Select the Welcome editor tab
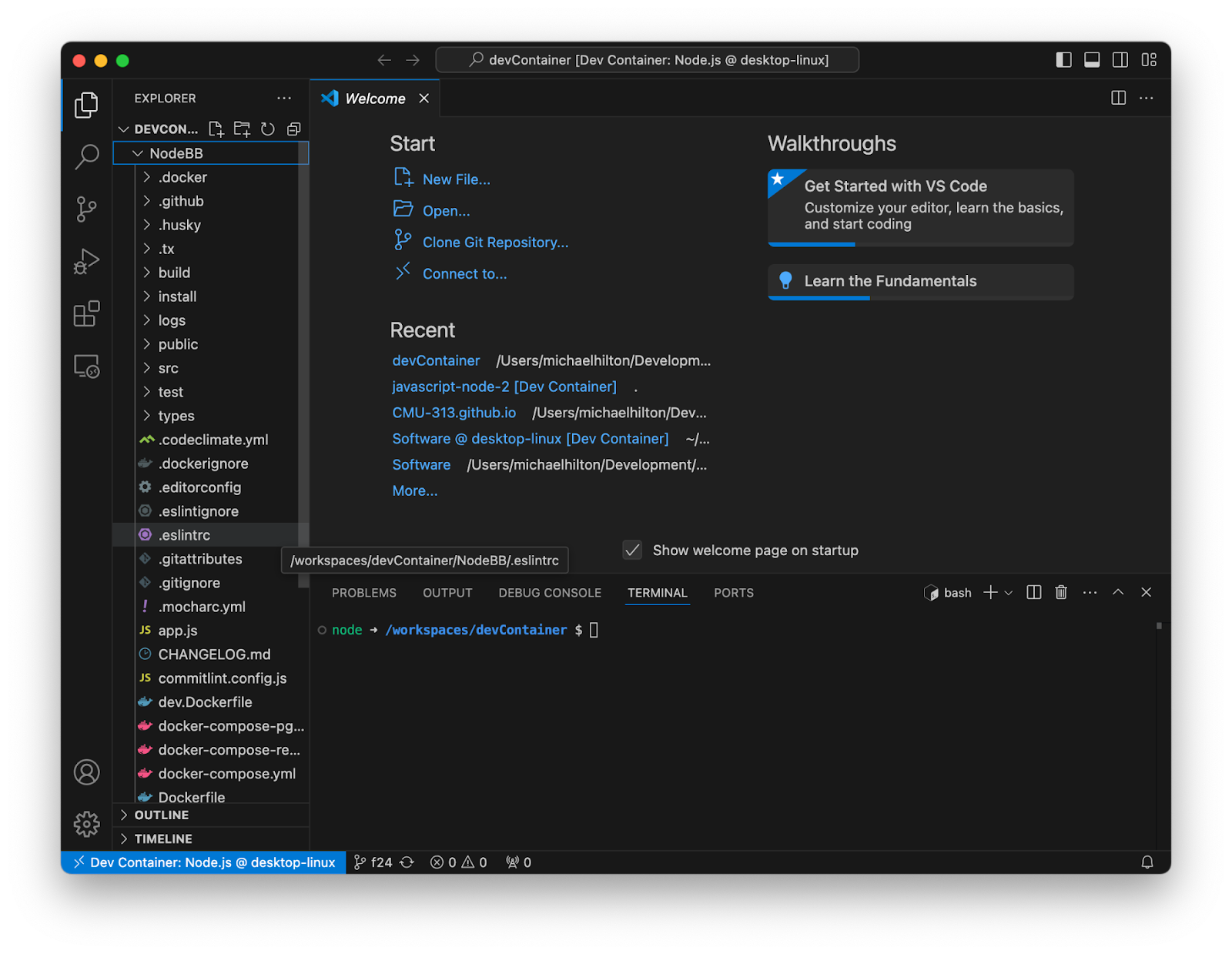This screenshot has height=954, width=1232. 374,99
